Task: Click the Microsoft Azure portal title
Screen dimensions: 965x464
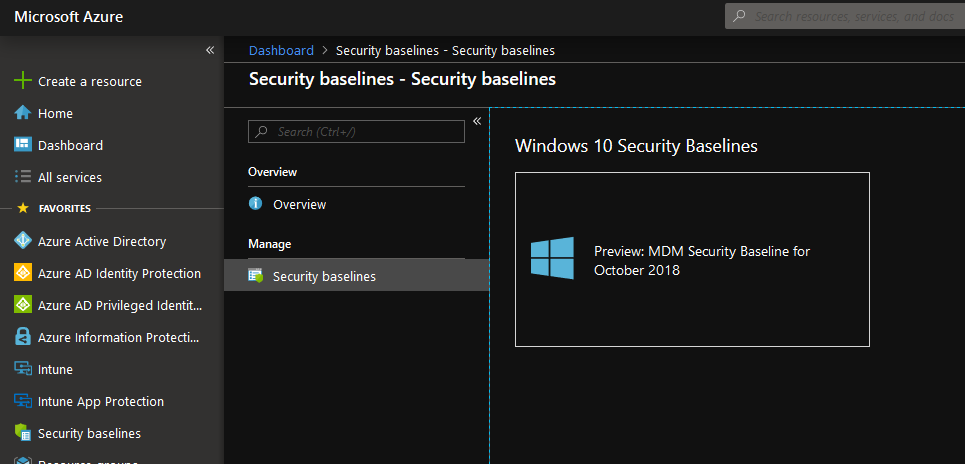Action: [x=68, y=17]
